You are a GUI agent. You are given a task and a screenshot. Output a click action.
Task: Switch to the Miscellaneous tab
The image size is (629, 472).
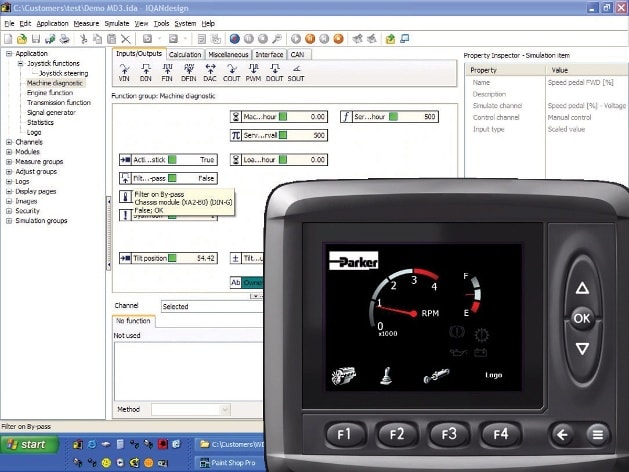228,55
